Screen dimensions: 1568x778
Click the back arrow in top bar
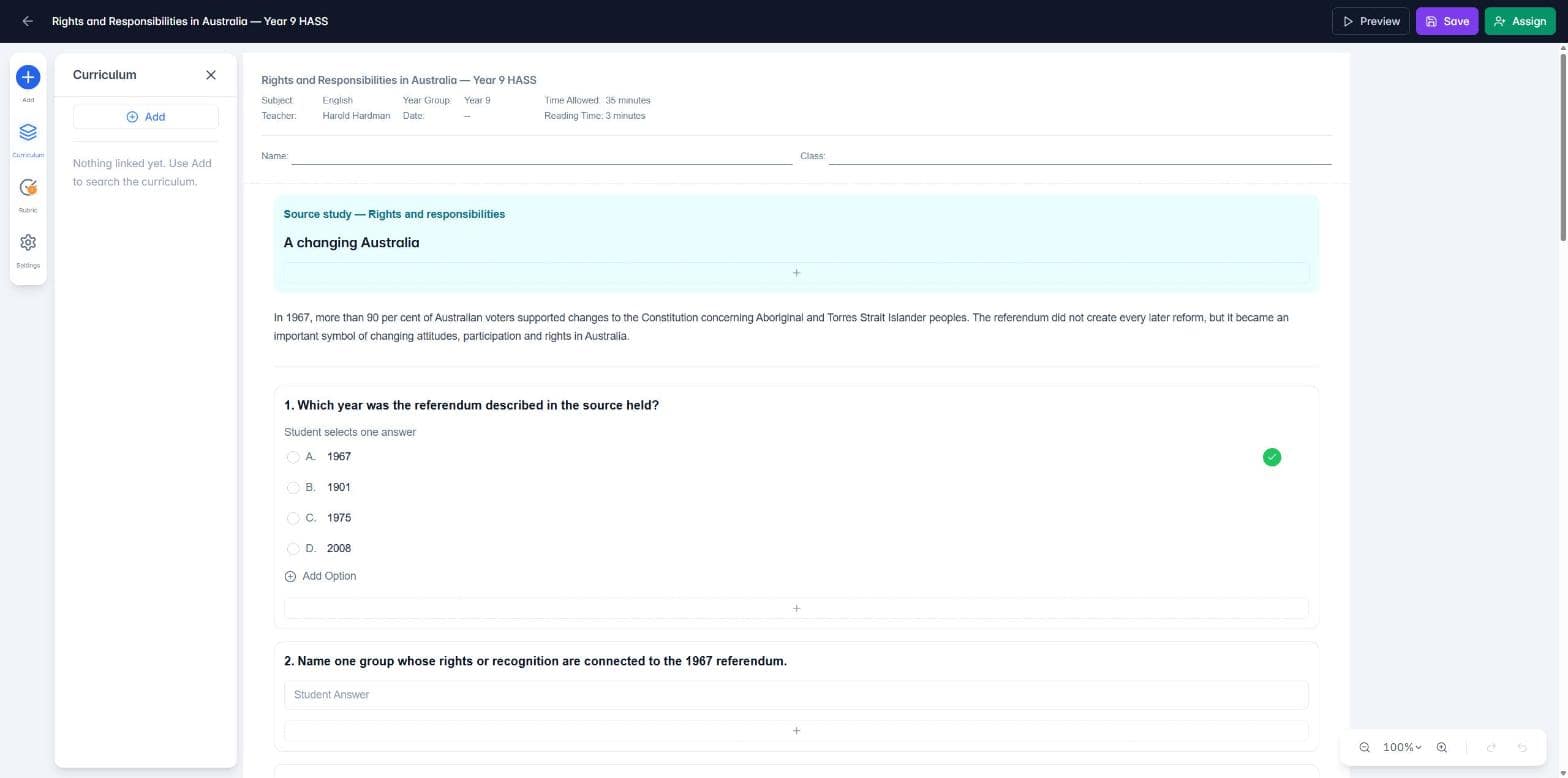pyautogui.click(x=27, y=21)
